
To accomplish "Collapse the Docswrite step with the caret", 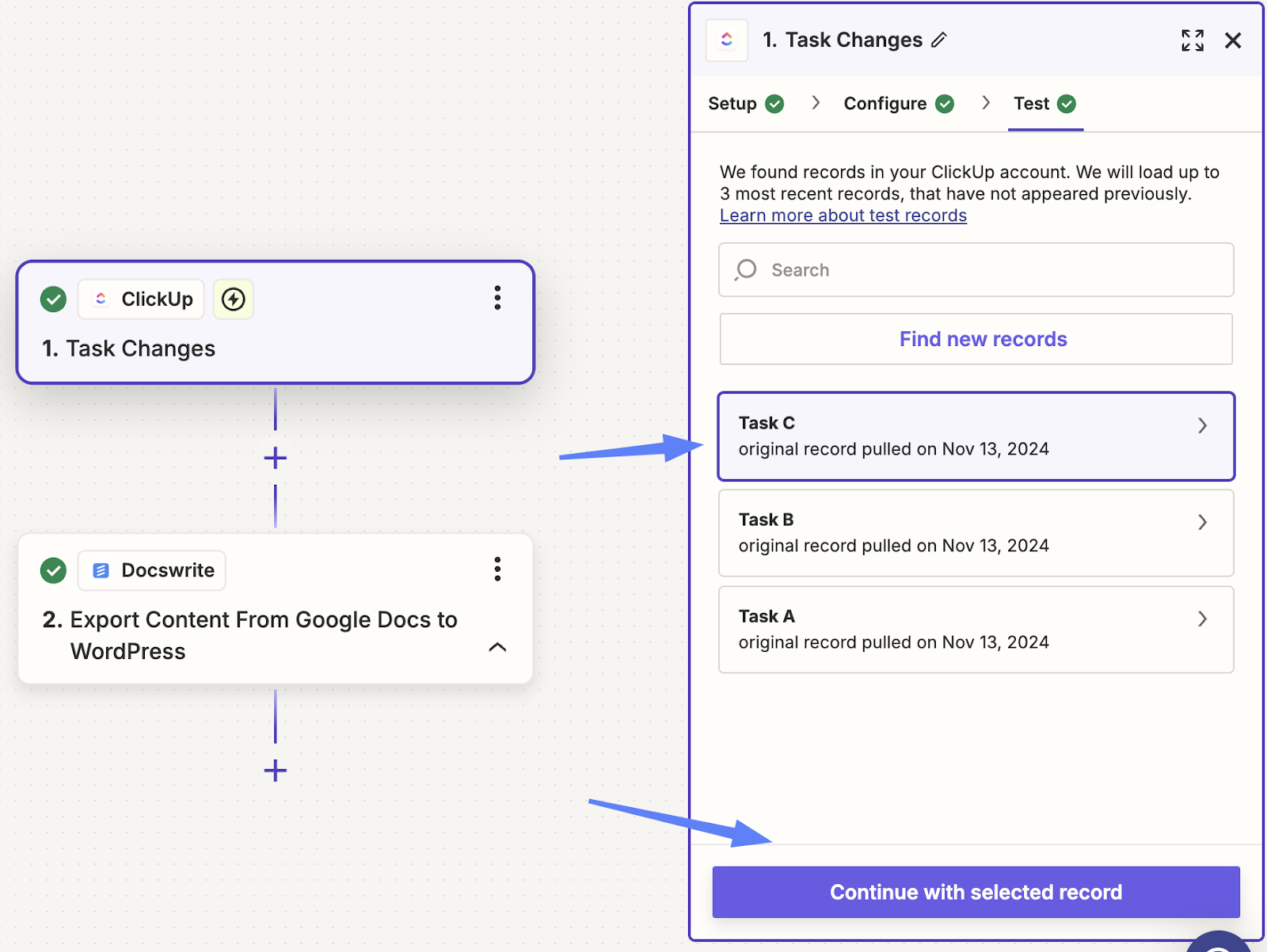I will click(497, 647).
